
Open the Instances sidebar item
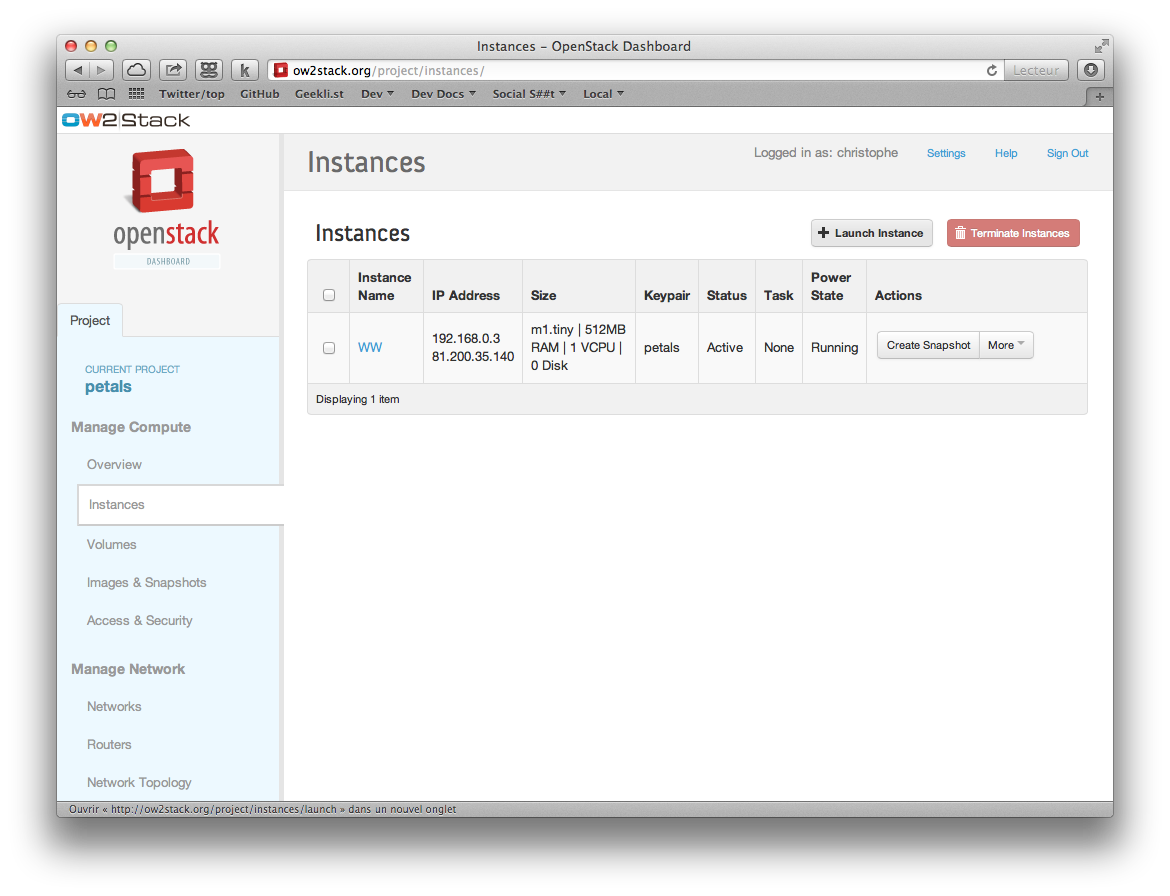tap(181, 504)
